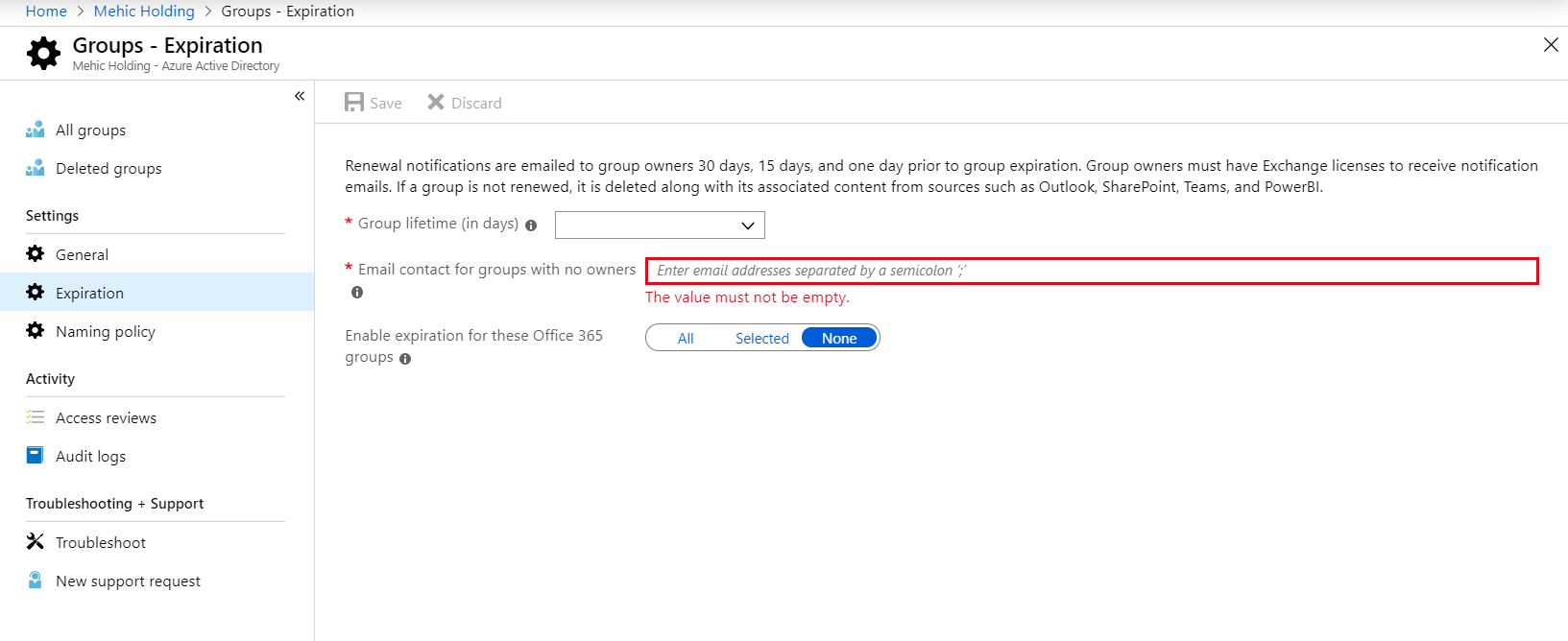Close the Groups - Expiration blade

(x=1551, y=45)
